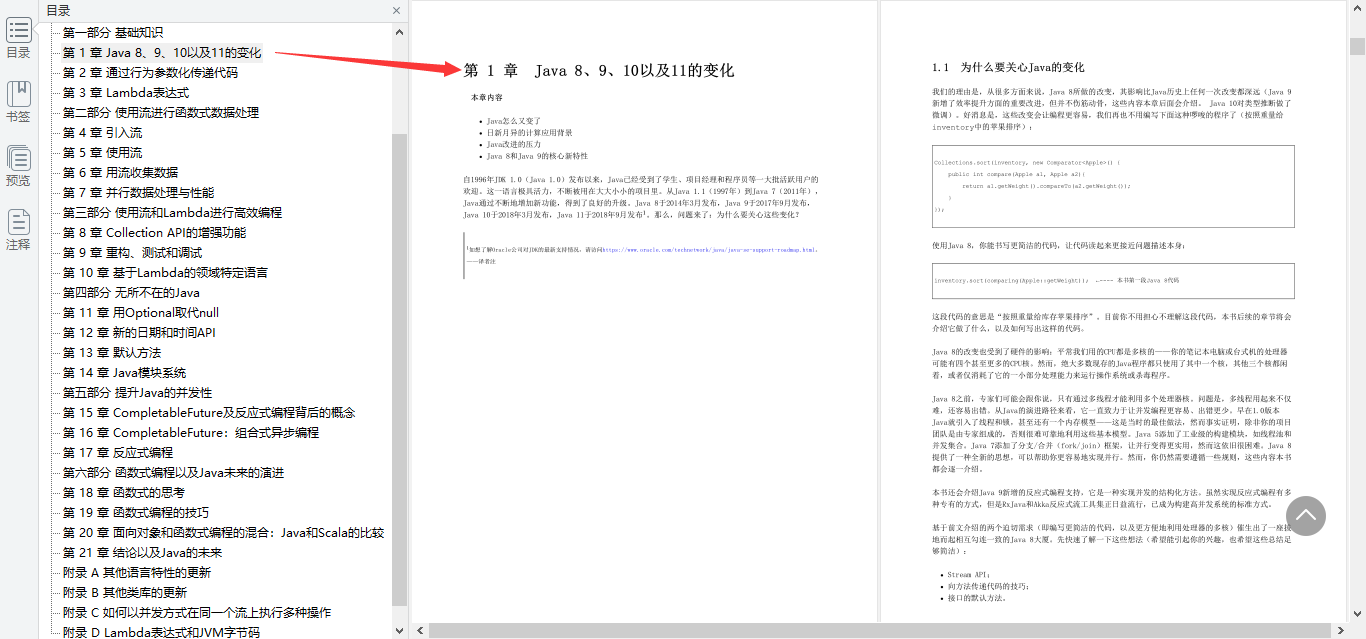Click document horizontal scrollbar left arrow
Viewport: 1366px width, 639px height.
420,630
